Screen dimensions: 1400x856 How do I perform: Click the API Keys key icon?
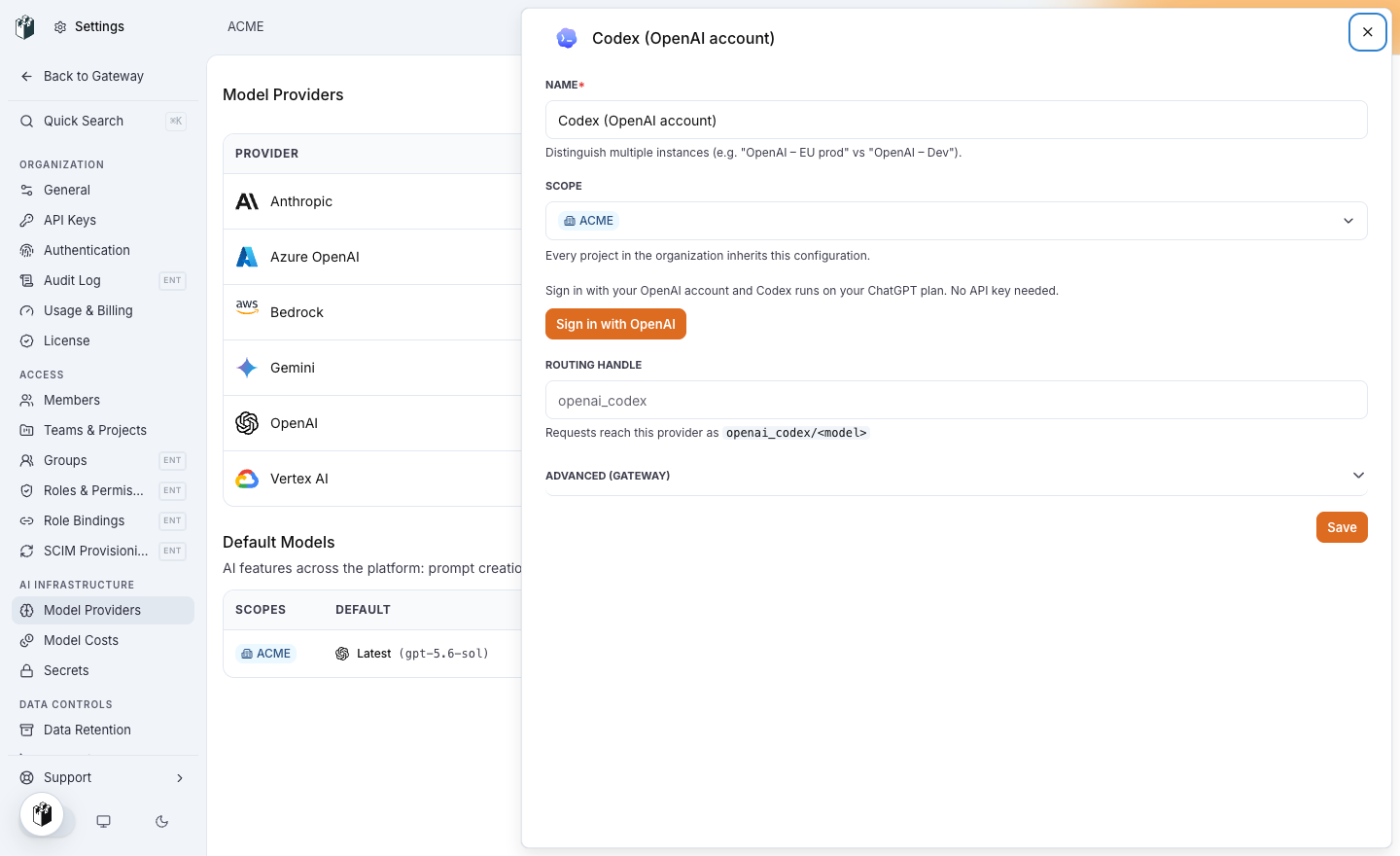click(27, 221)
